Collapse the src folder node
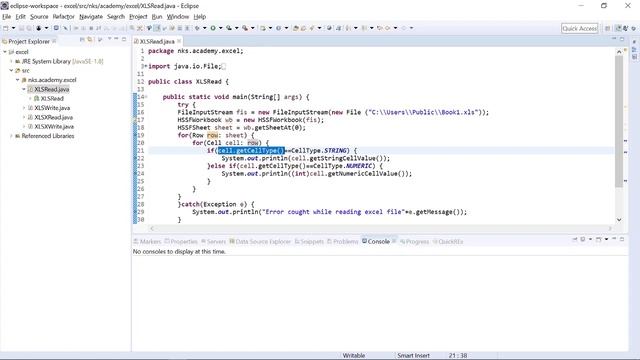Viewport: 640px width, 360px height. click(11, 70)
